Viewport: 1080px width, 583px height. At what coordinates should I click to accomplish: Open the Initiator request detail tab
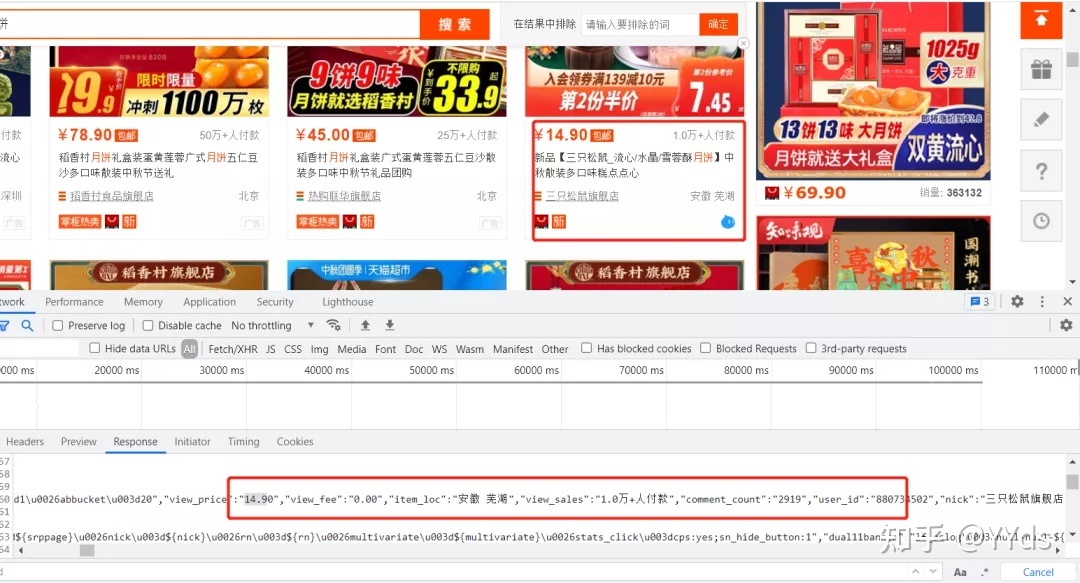(x=192, y=442)
